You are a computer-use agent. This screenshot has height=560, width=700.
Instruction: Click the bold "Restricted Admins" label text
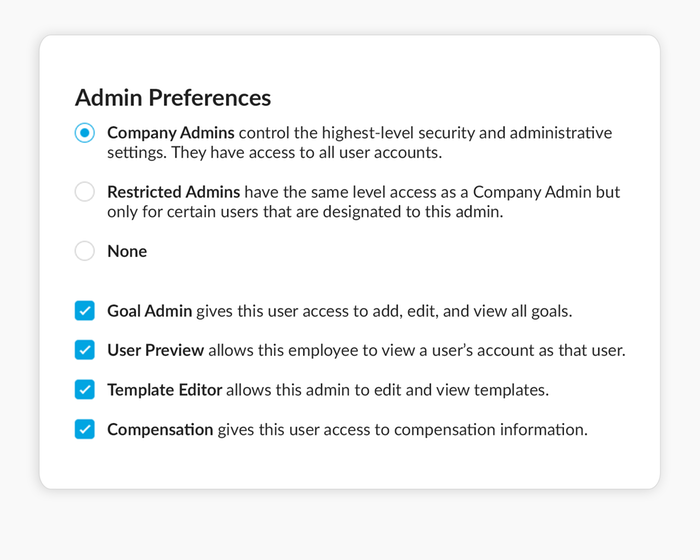tap(174, 192)
